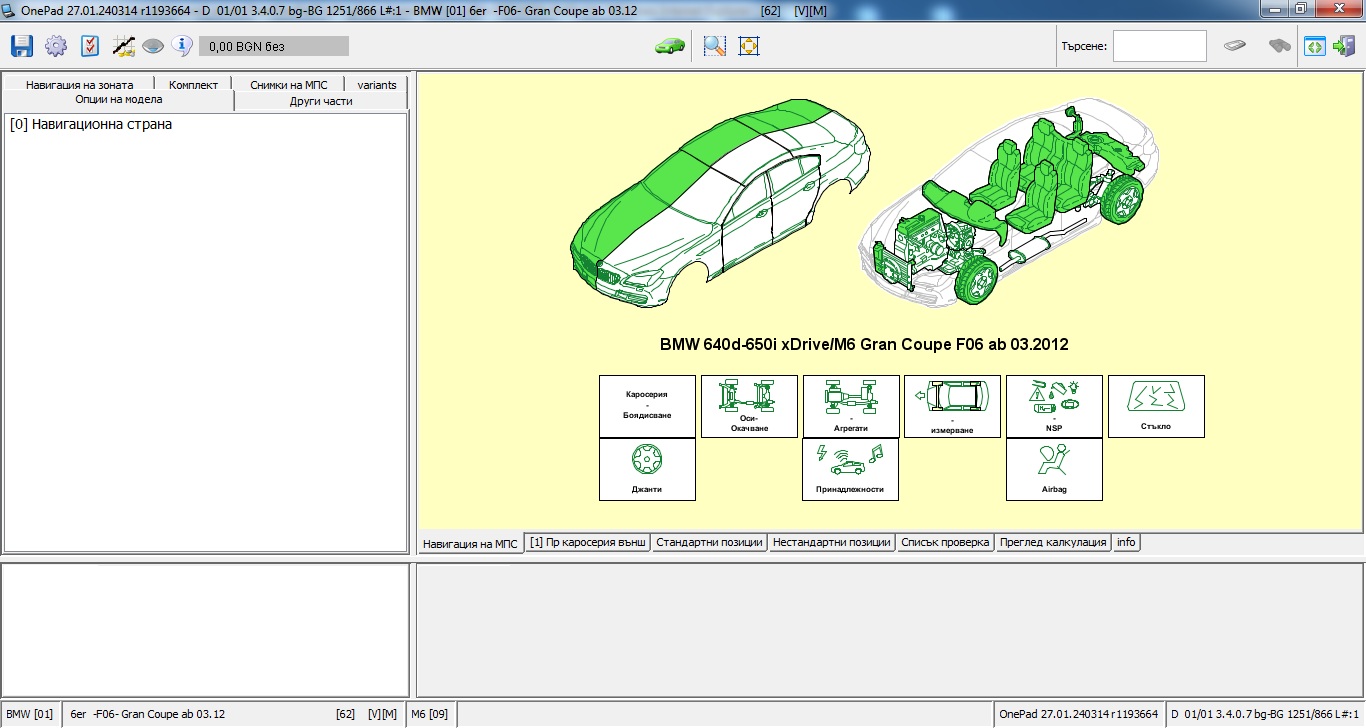
Task: Click the Търсене search input field
Action: coord(1159,46)
